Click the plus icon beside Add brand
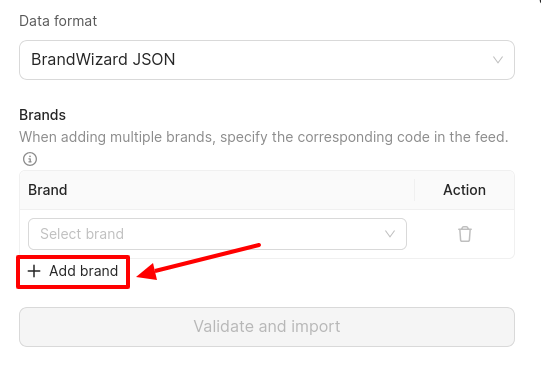 point(34,271)
